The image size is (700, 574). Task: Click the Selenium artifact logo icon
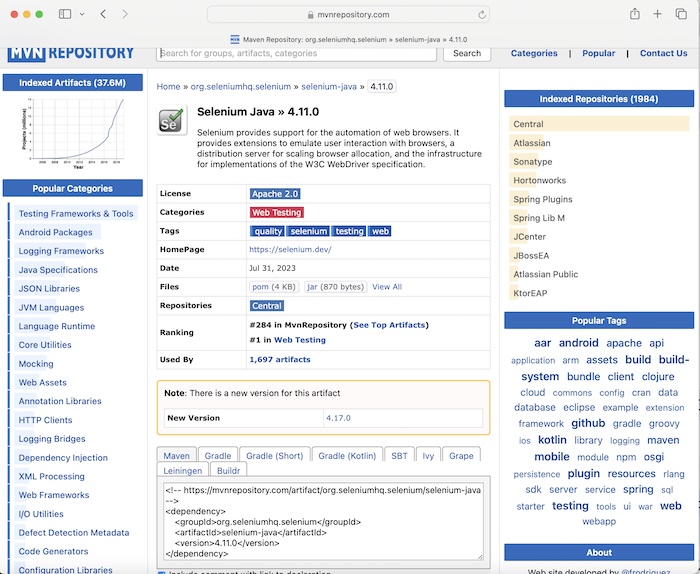point(172,120)
